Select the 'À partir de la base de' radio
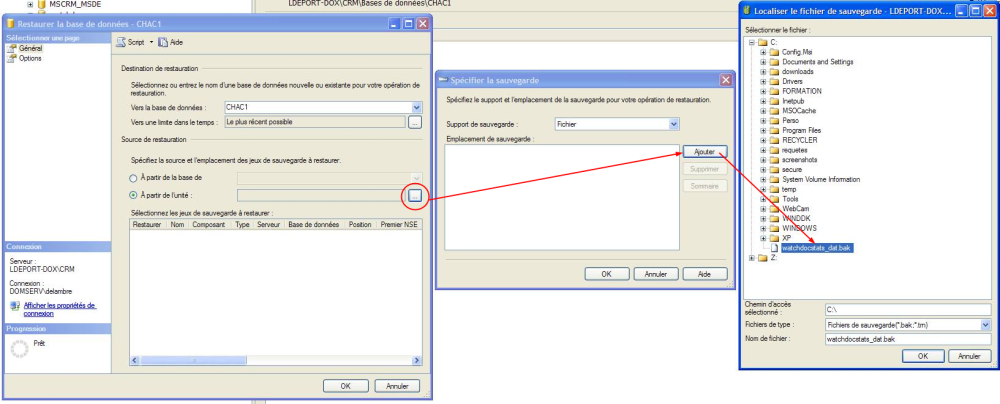This screenshot has height=404, width=1000. tap(135, 177)
